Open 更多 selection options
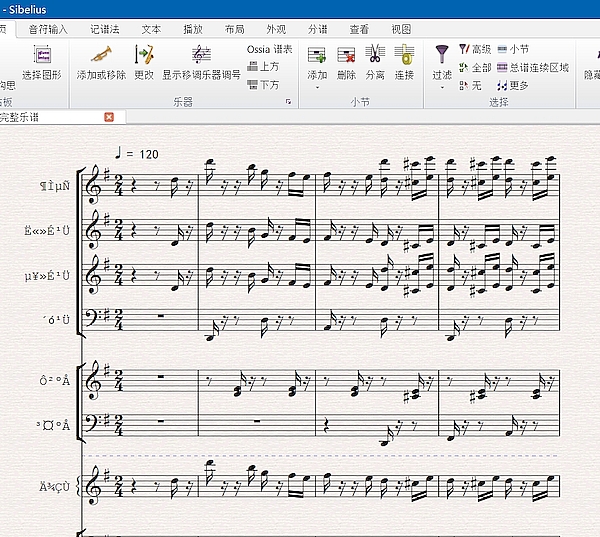This screenshot has width=600, height=537. pyautogui.click(x=513, y=85)
